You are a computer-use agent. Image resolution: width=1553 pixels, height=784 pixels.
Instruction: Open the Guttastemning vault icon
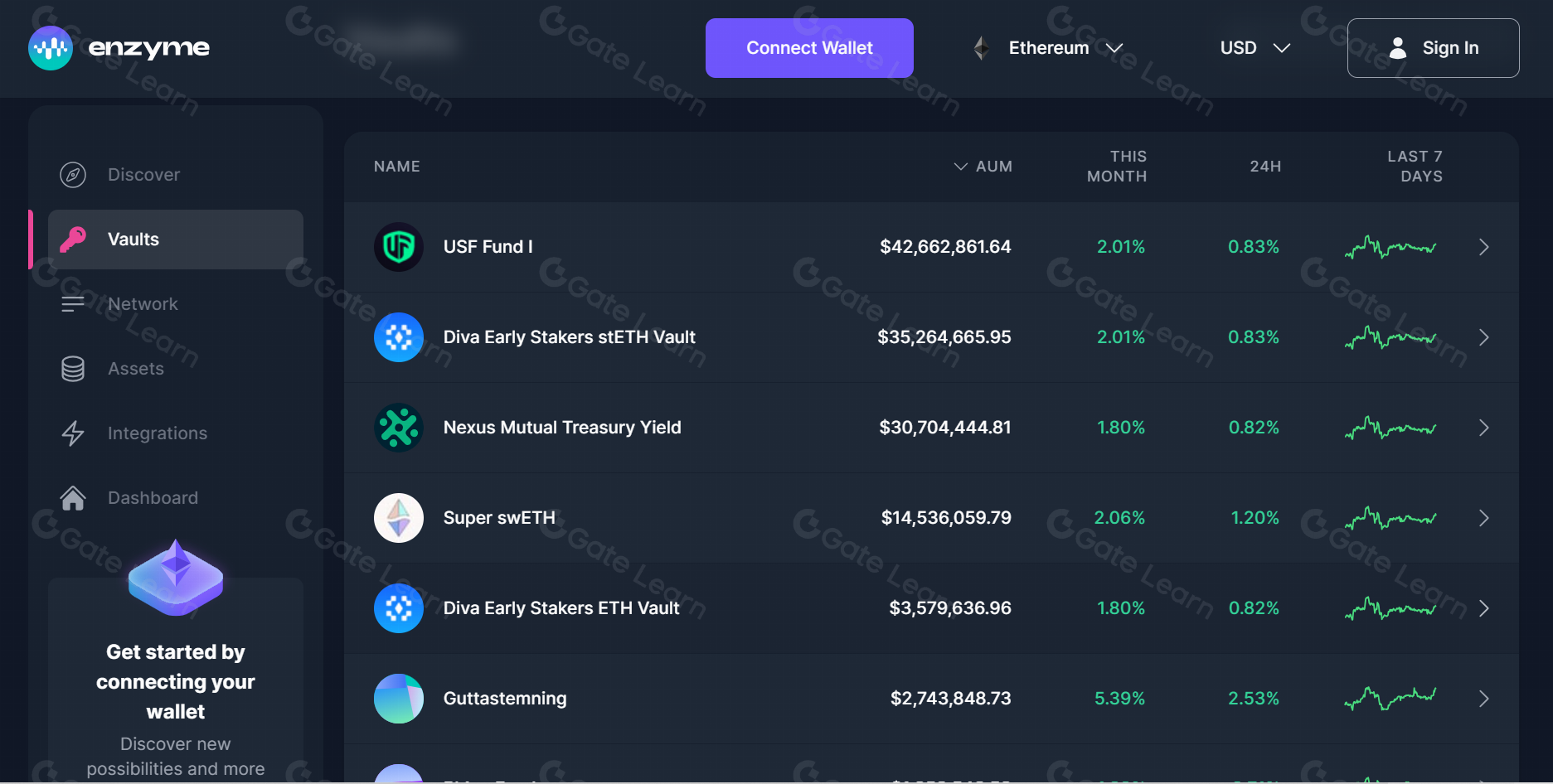point(399,699)
